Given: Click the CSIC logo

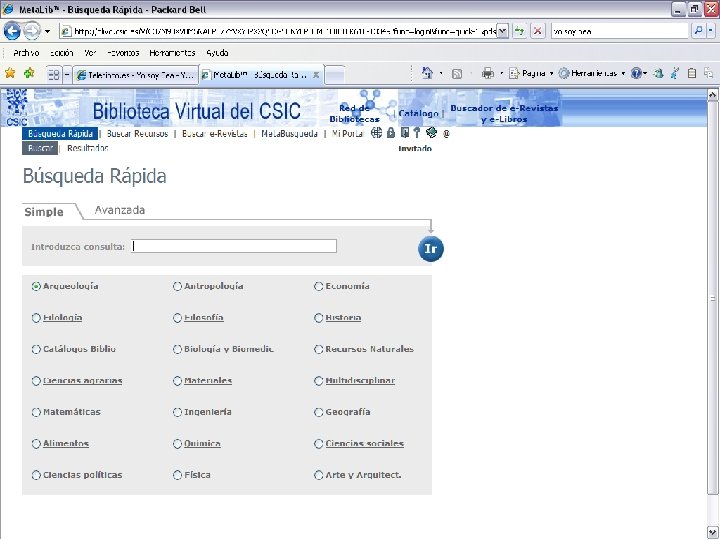Looking at the screenshot, I should coord(17,107).
